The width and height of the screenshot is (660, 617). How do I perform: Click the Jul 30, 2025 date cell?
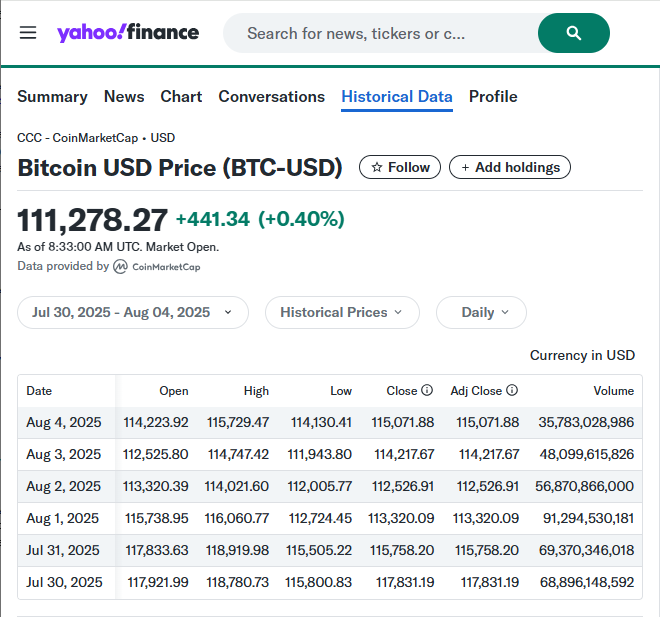(x=64, y=582)
